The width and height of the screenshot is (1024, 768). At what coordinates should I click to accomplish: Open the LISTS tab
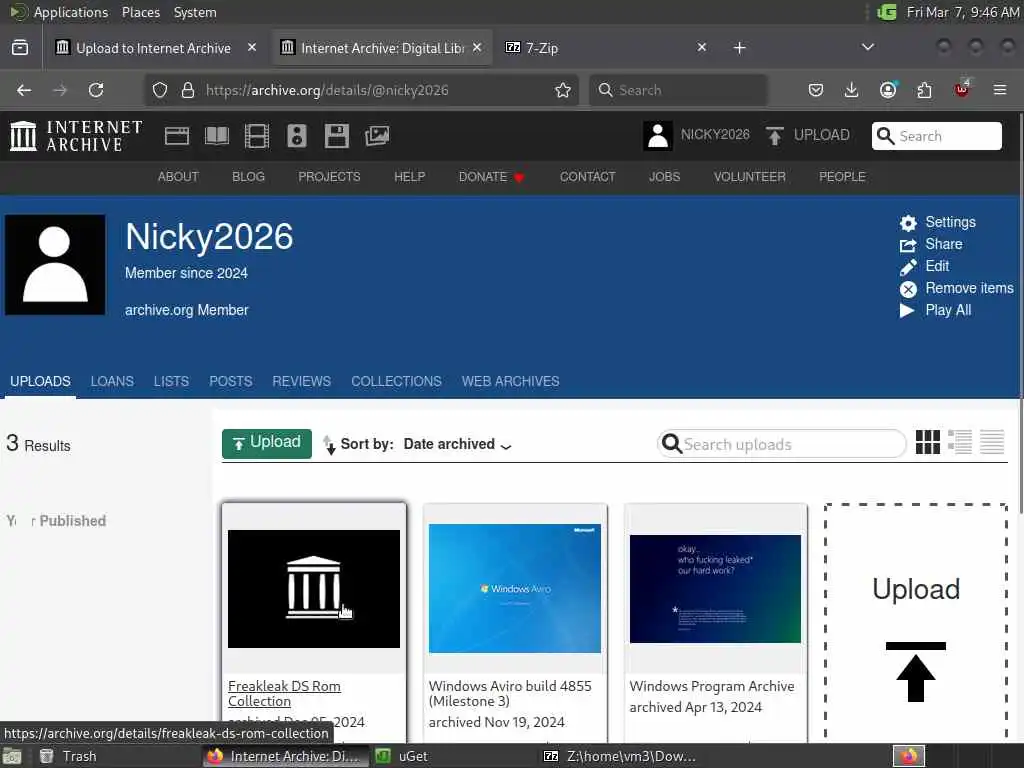171,381
